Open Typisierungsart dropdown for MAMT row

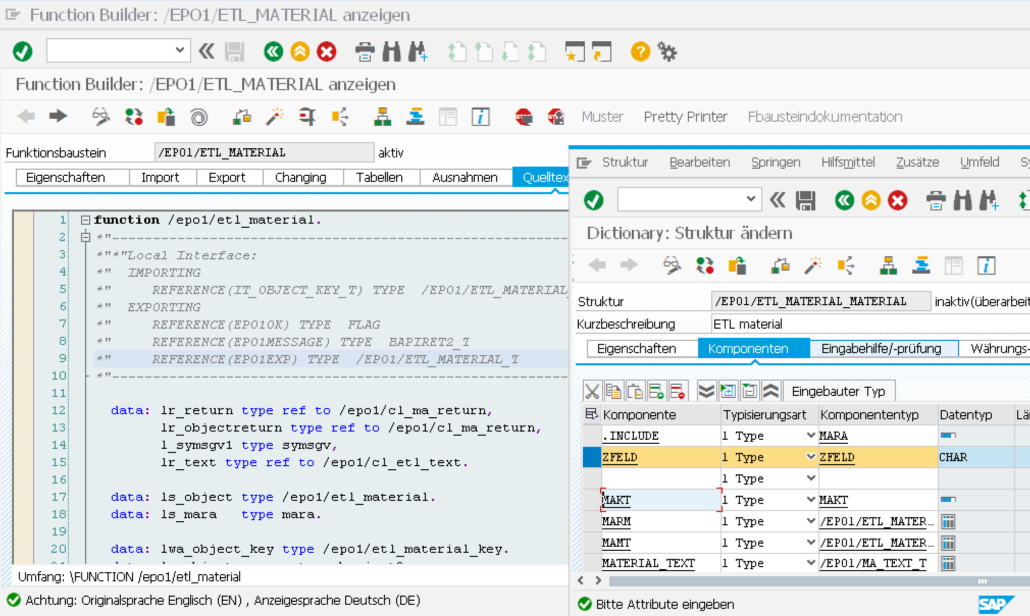tap(810, 543)
